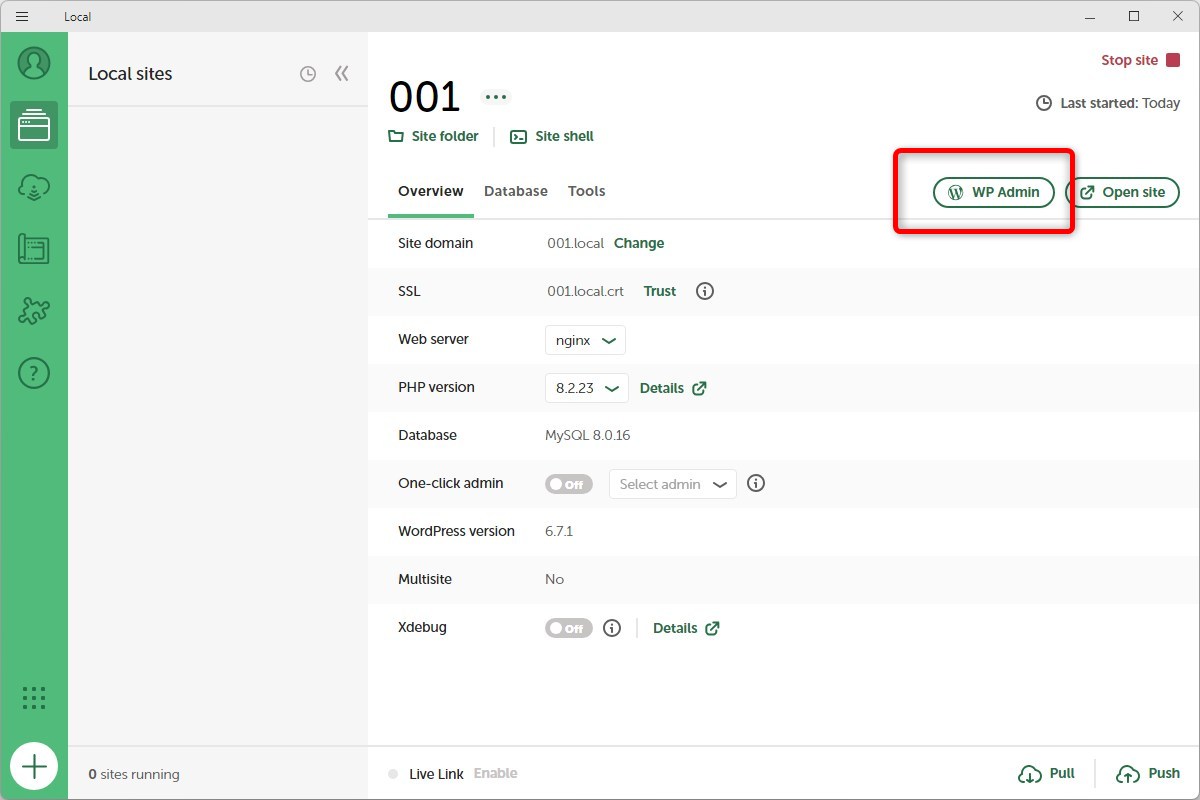Open the Site folder
This screenshot has height=800, width=1200.
click(x=434, y=136)
